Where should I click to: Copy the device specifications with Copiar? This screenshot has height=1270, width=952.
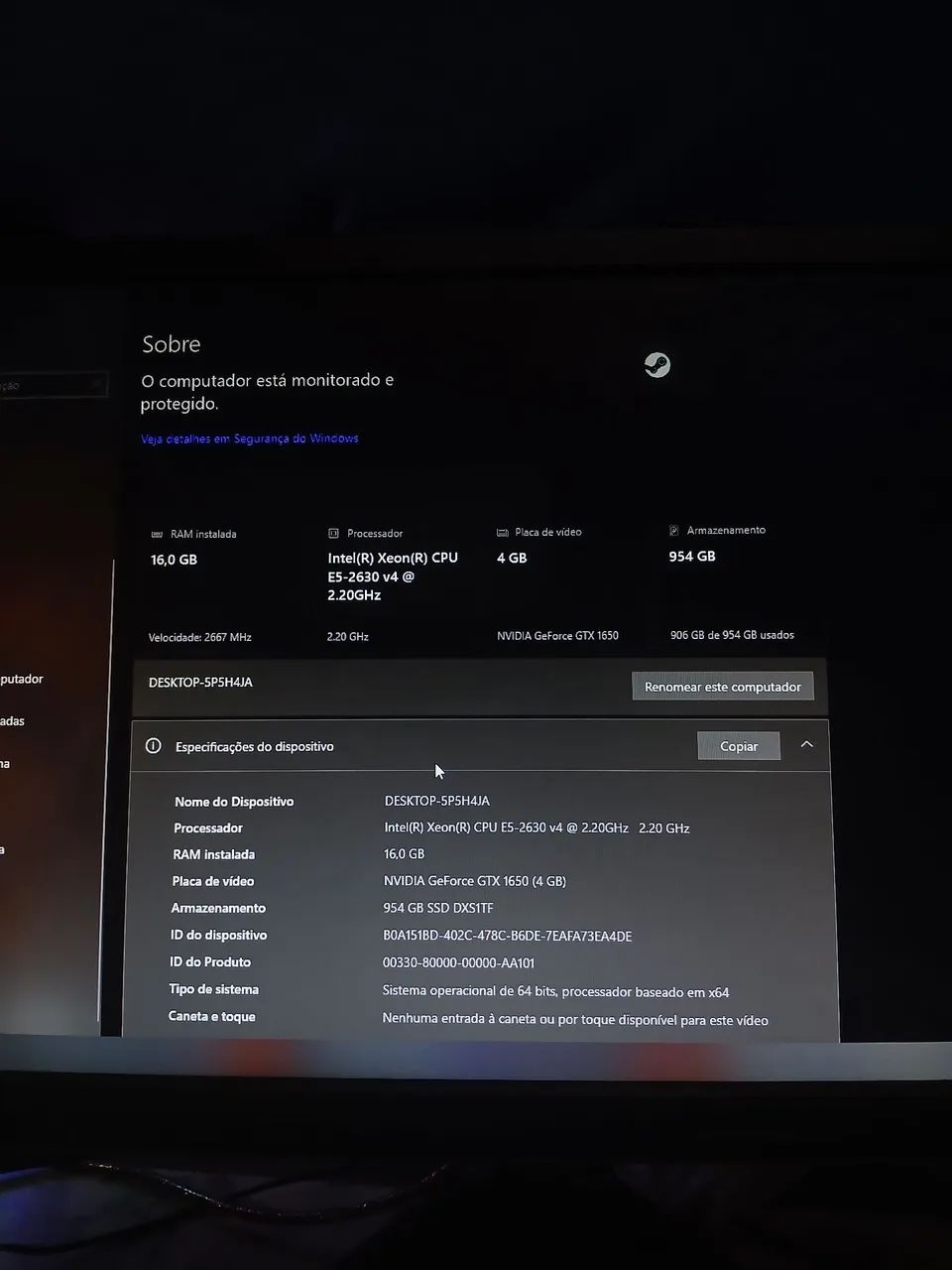pyautogui.click(x=739, y=746)
